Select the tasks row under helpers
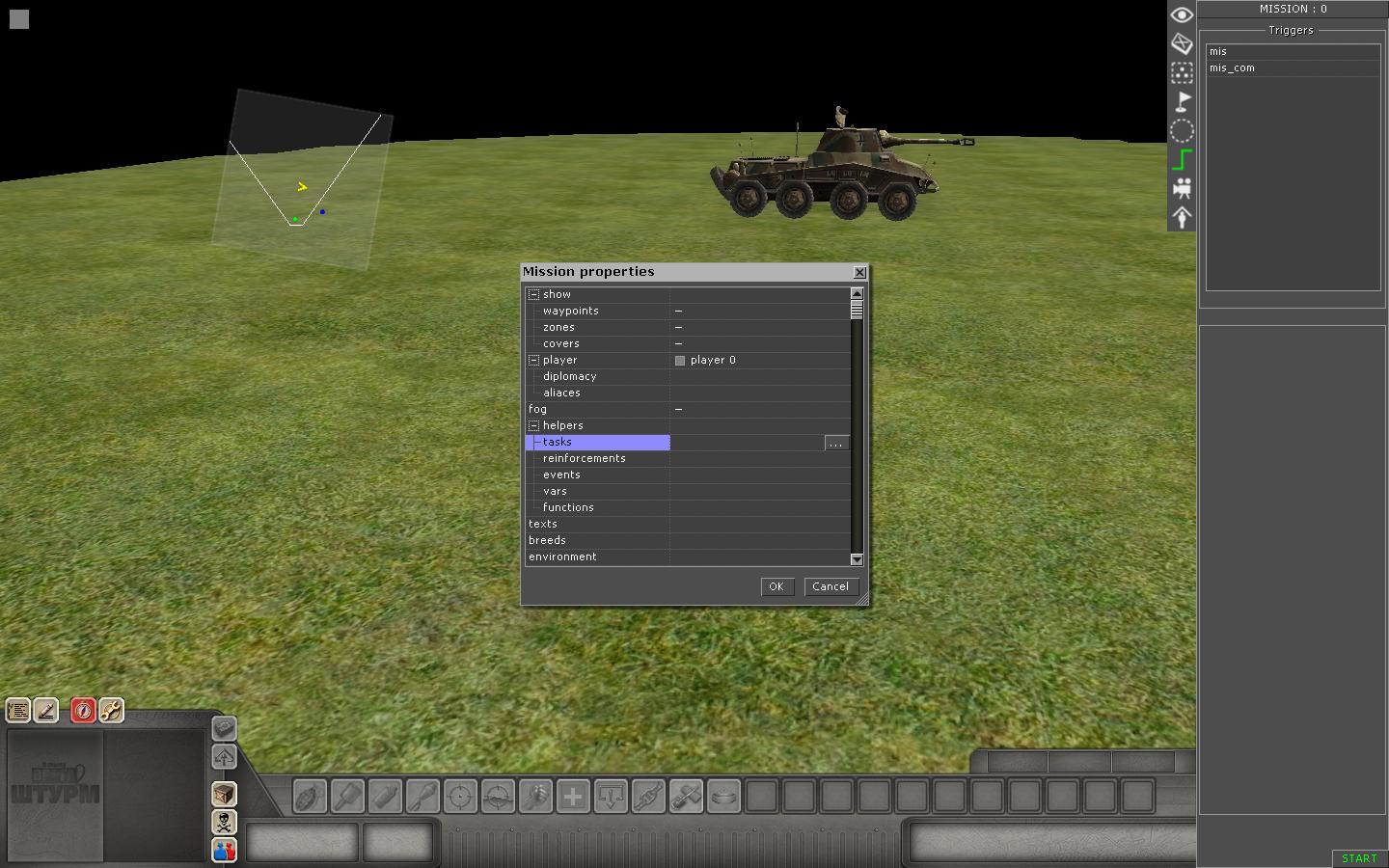Viewport: 1389px width, 868px height. point(687,442)
